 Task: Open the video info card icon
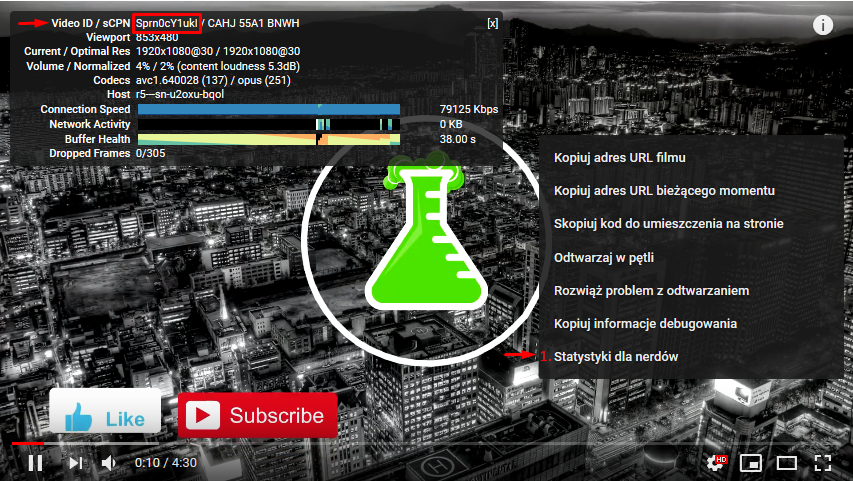823,25
